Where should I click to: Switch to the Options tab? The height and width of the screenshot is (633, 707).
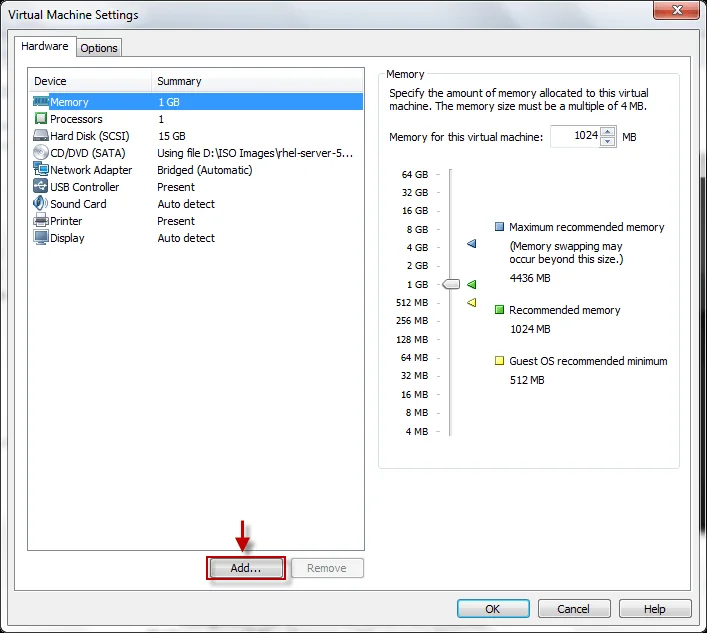99,48
